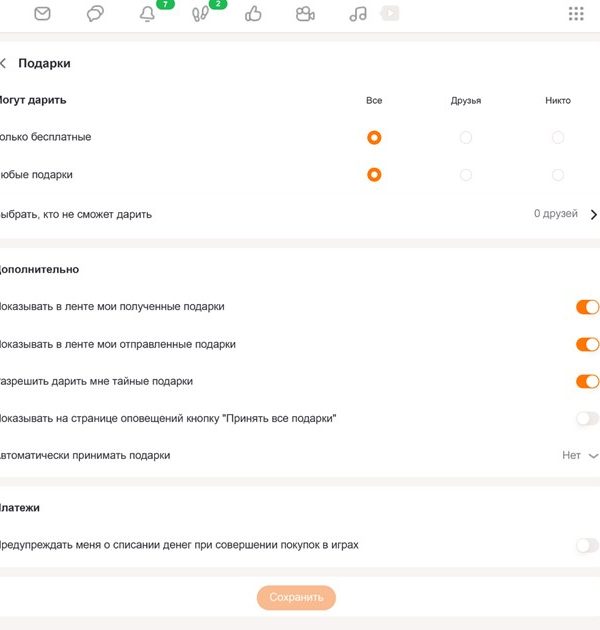Toggle off showing sent gifts in feed
The image size is (600, 630).
pos(587,344)
